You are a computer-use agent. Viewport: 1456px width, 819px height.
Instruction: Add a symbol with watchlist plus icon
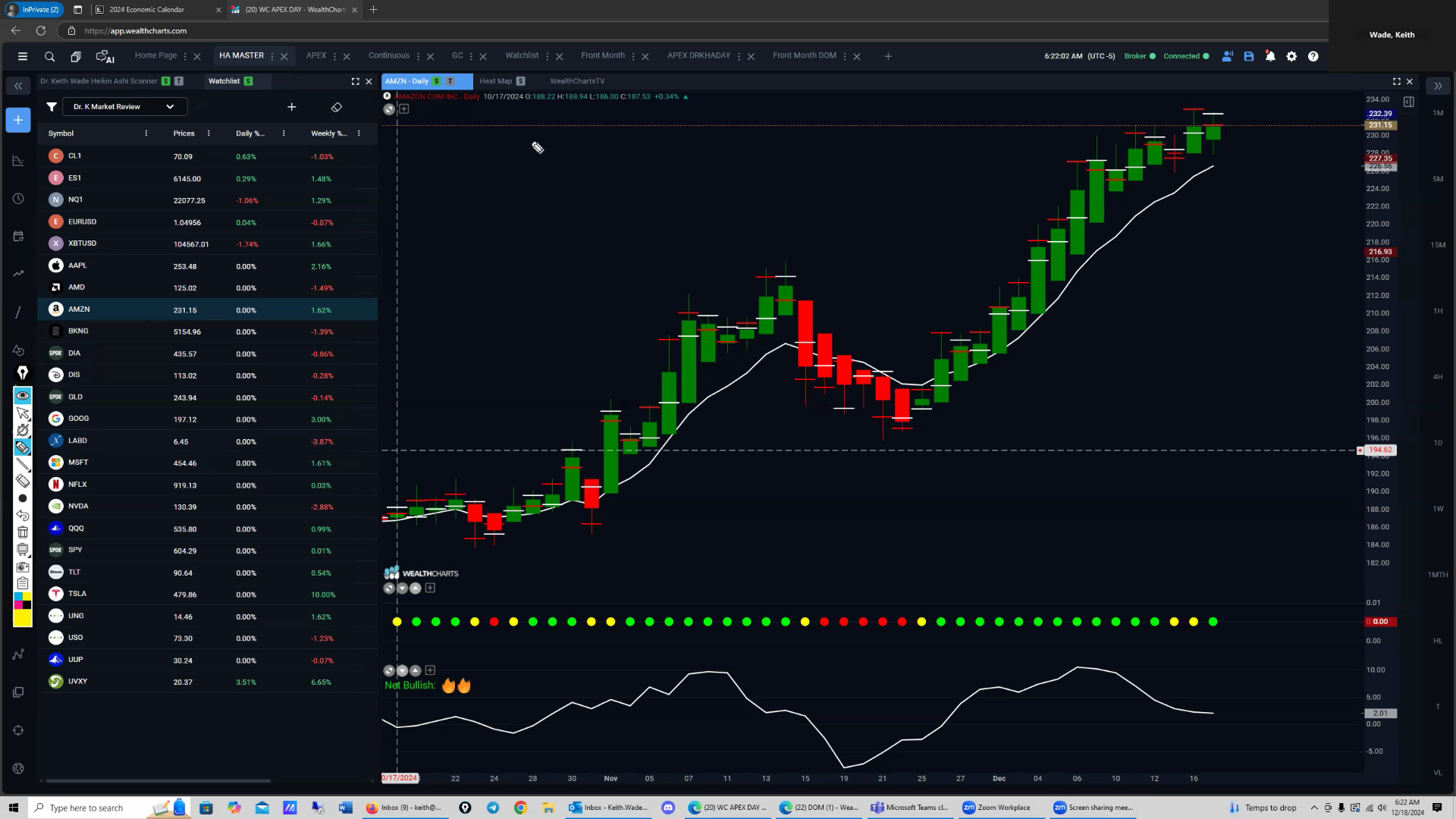pyautogui.click(x=291, y=107)
